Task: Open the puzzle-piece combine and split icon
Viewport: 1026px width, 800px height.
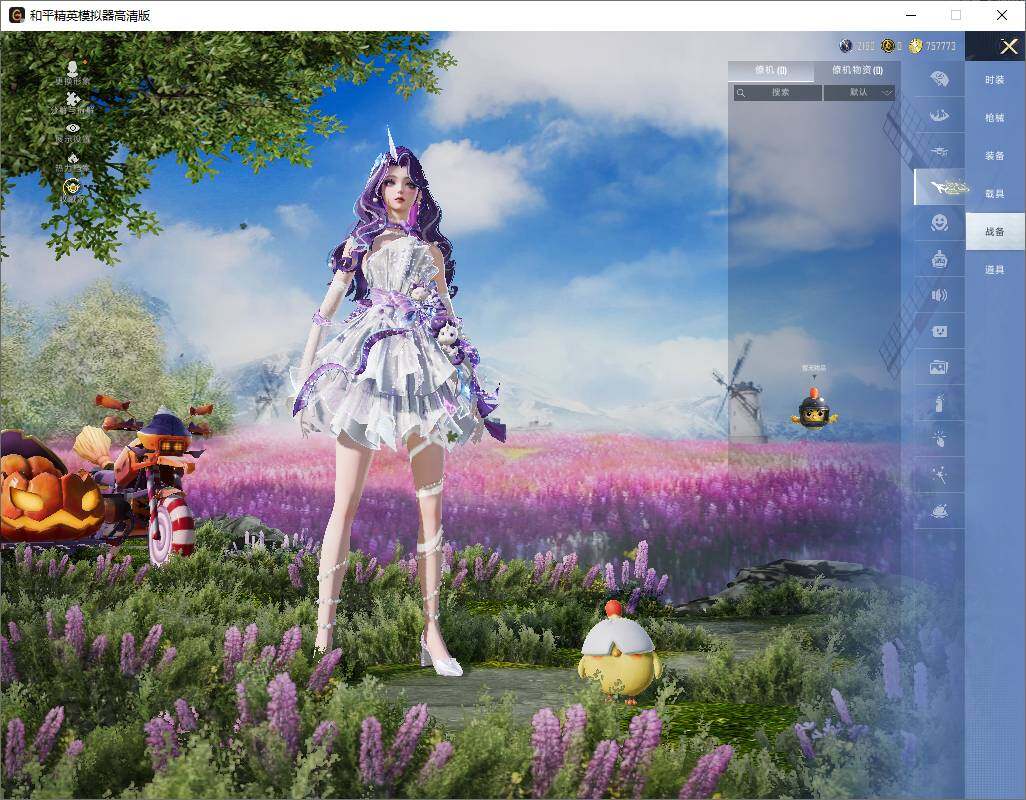Action: 73,99
